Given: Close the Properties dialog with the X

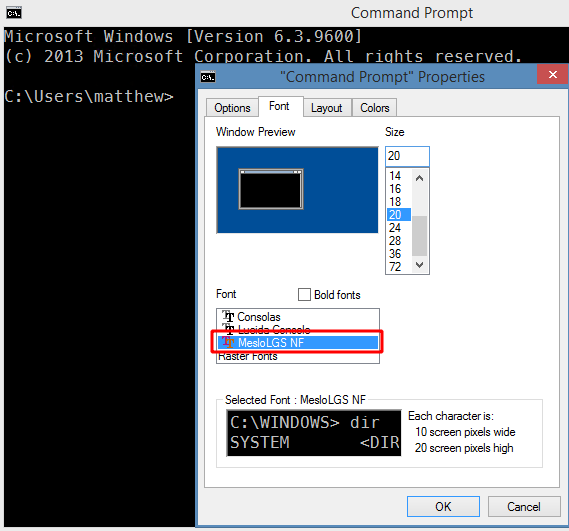Looking at the screenshot, I should 552,74.
